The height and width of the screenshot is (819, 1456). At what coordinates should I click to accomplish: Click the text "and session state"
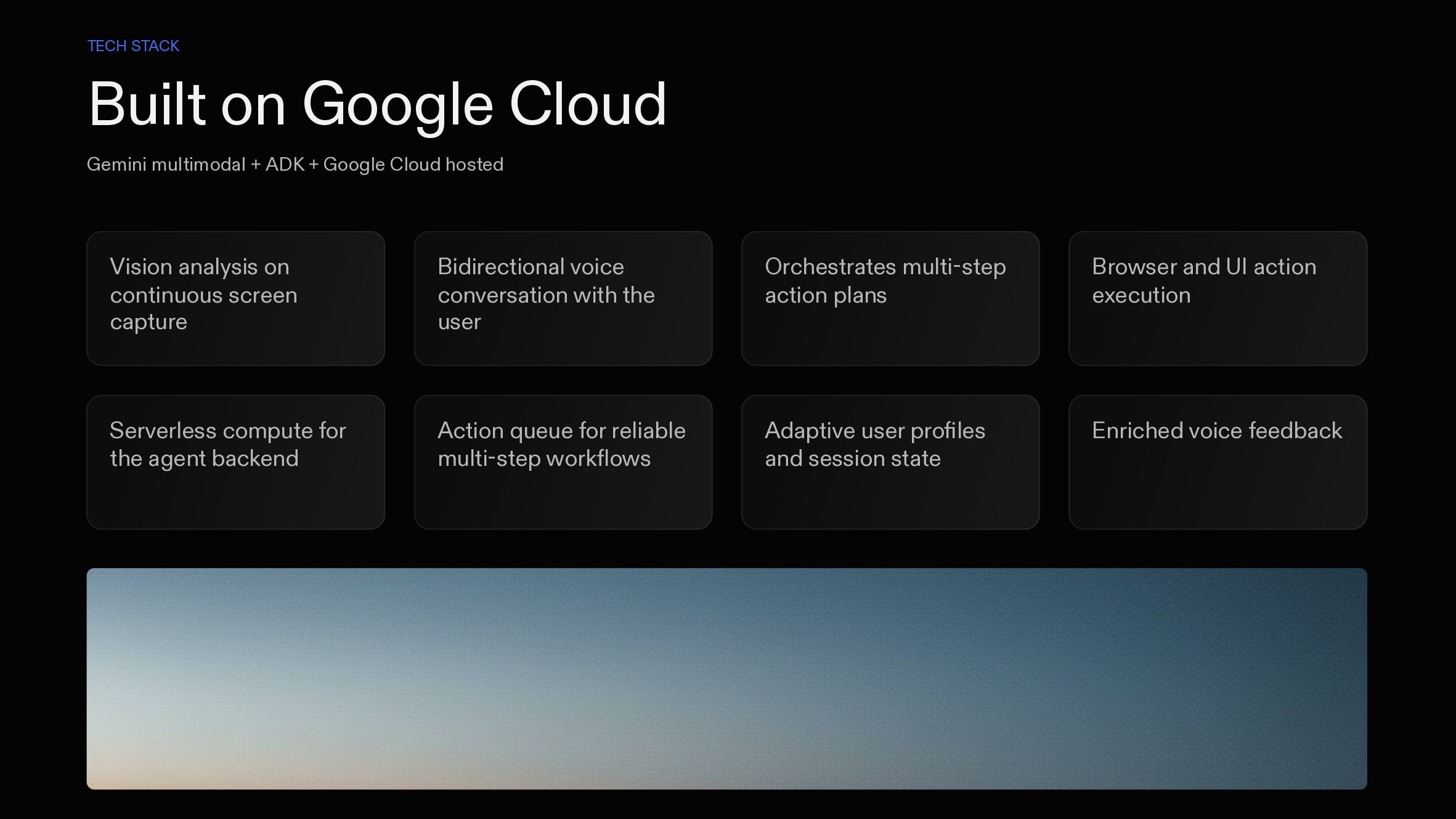(x=852, y=458)
